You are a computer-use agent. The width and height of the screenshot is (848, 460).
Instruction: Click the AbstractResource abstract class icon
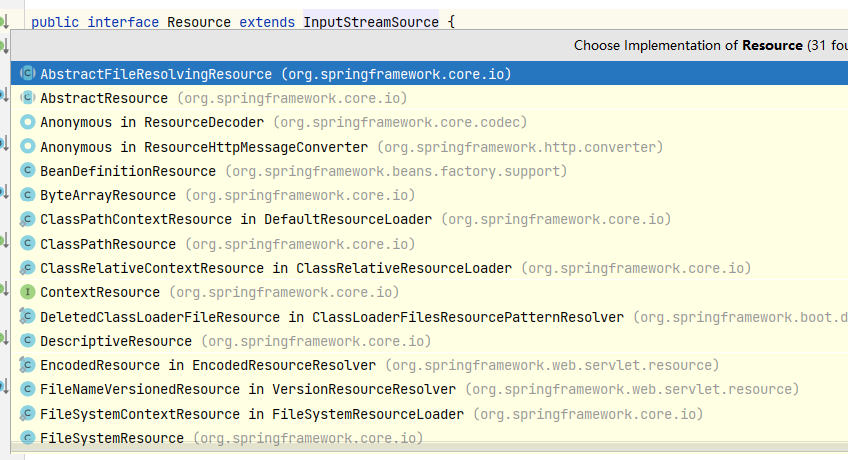pyautogui.click(x=28, y=97)
